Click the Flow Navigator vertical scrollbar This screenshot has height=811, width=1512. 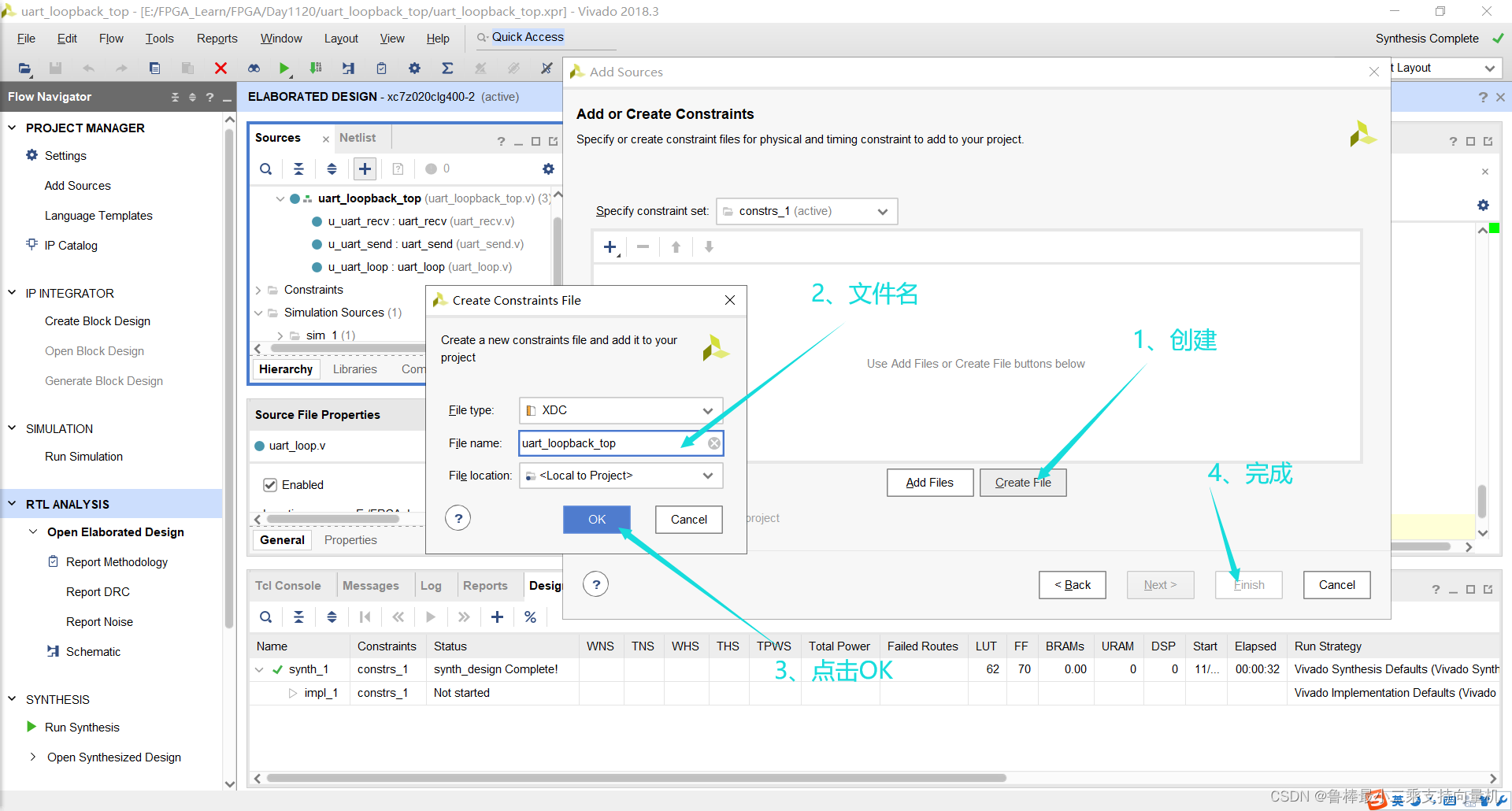[229, 378]
